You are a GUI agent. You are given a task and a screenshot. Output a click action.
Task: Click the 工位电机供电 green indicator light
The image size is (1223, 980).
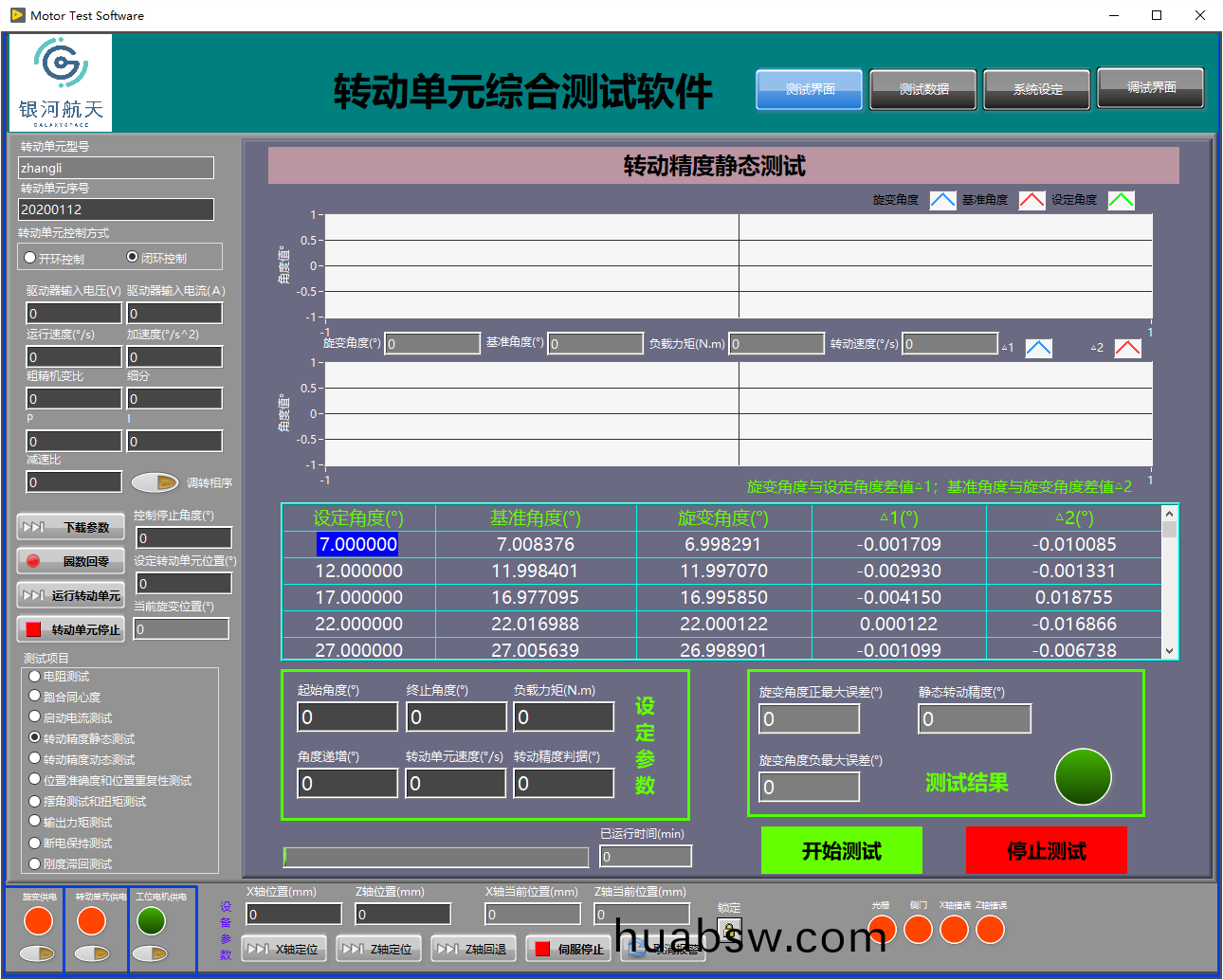[x=151, y=920]
